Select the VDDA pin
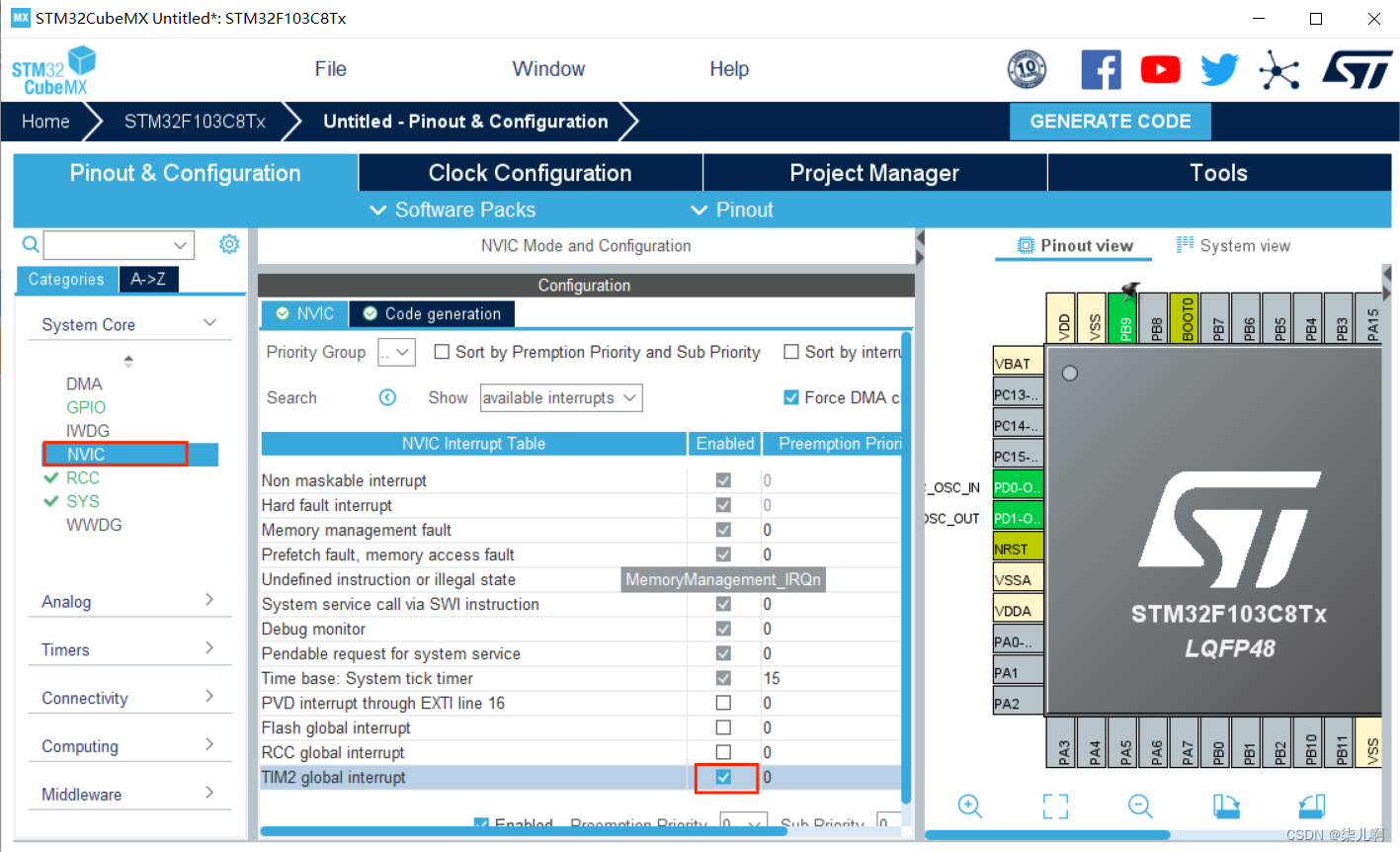Viewport: 1400px width, 852px height. point(1017,611)
